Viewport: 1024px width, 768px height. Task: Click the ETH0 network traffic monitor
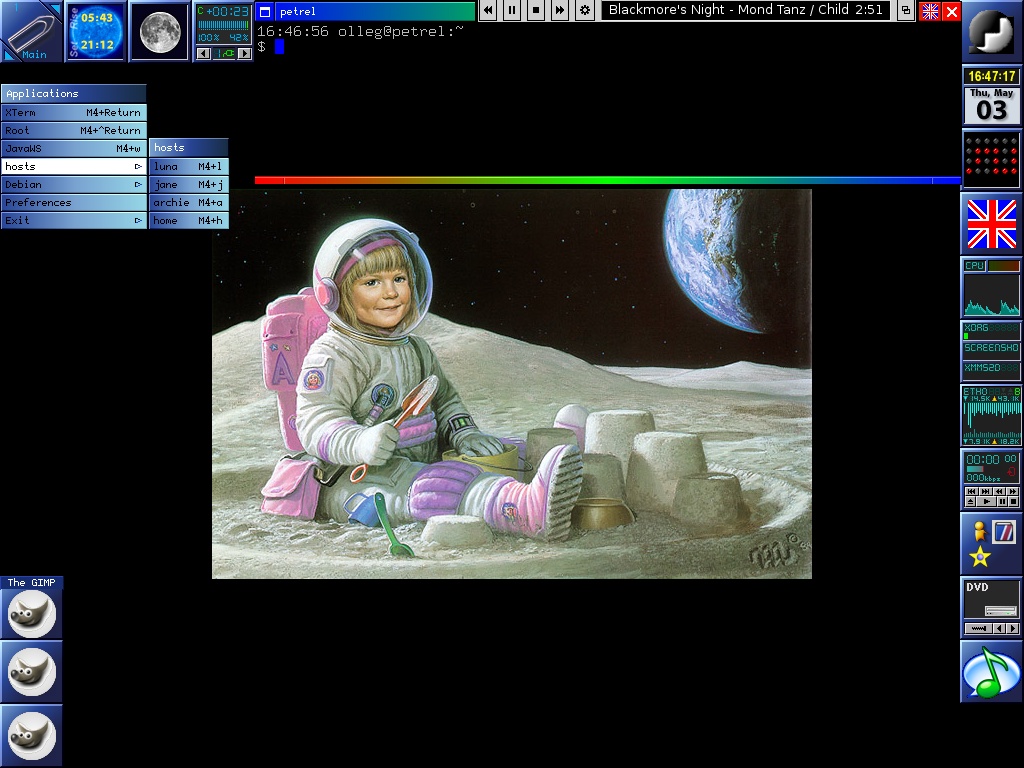pyautogui.click(x=991, y=416)
